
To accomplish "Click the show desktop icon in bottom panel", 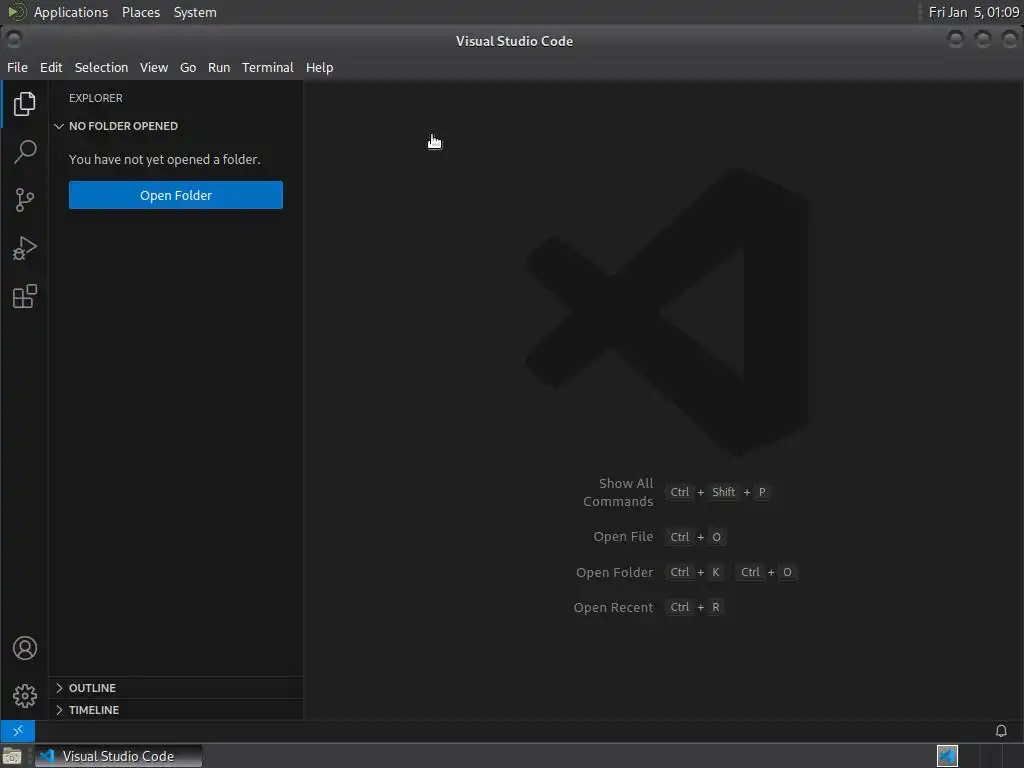I will [x=12, y=756].
